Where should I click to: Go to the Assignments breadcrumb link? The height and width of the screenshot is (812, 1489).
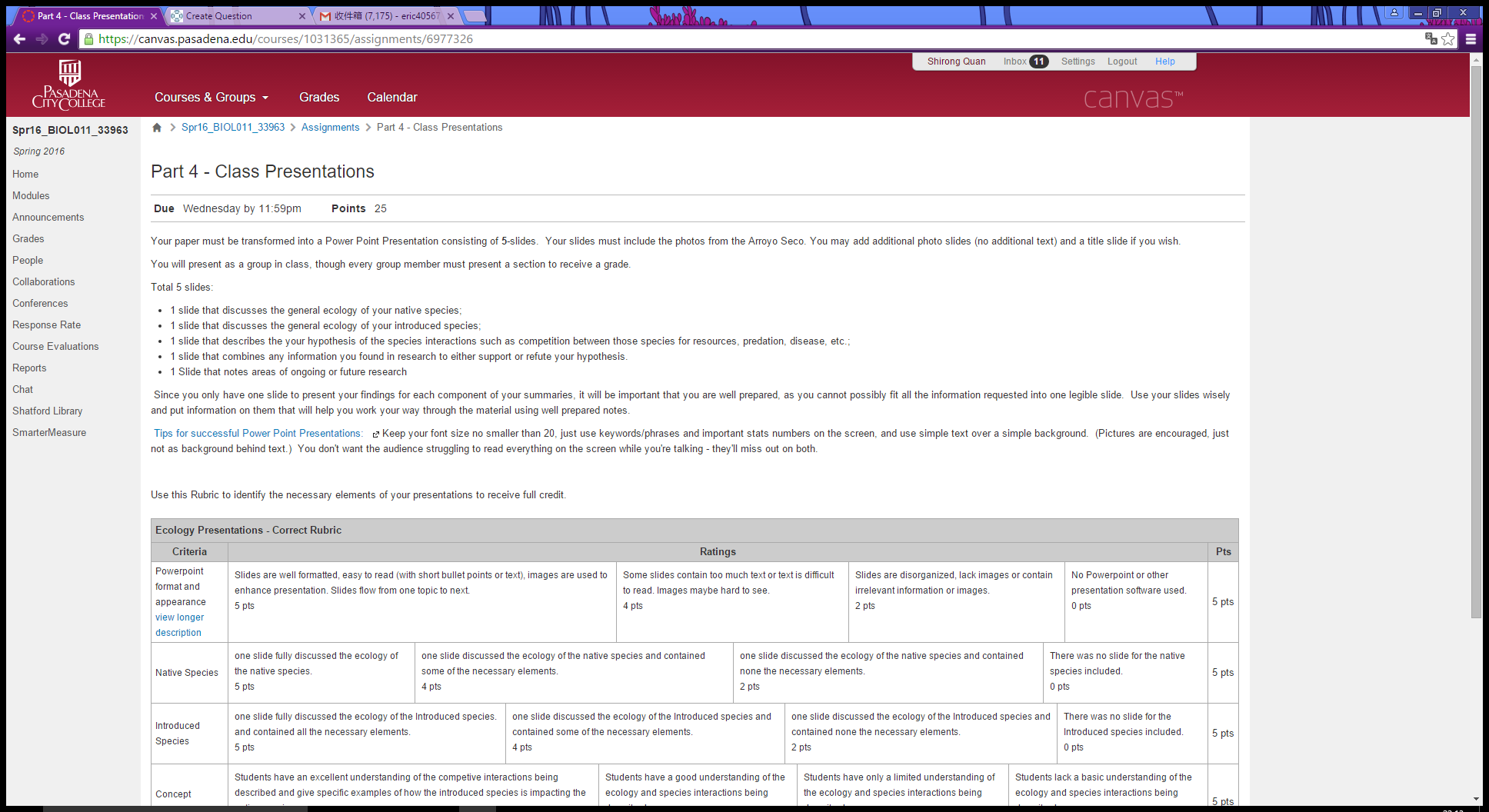[330, 128]
